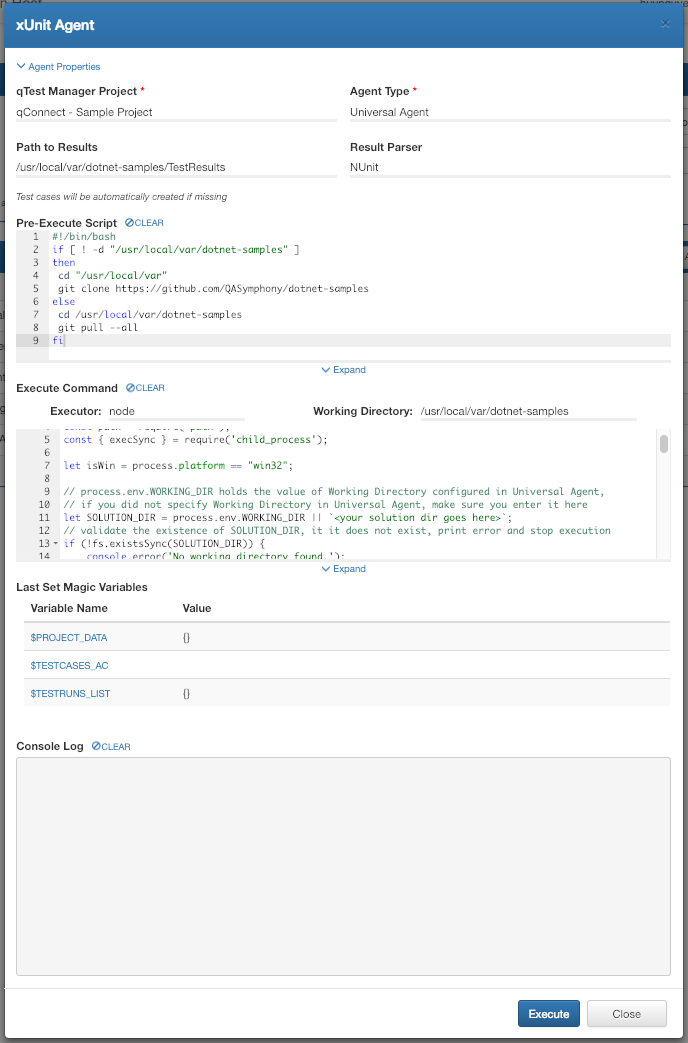Select the Executor field showing node
The image size is (688, 1043).
[175, 411]
